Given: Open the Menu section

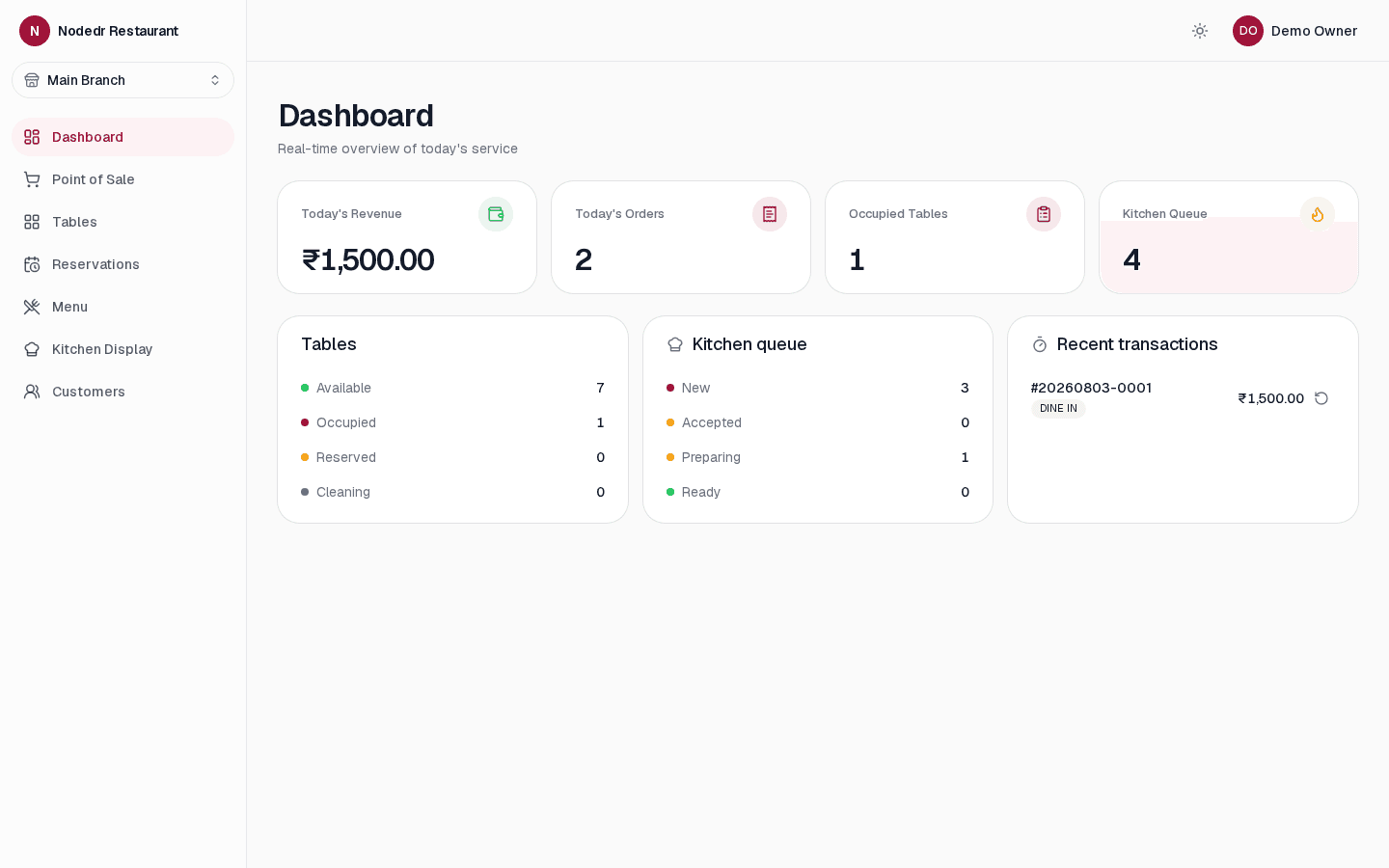Looking at the screenshot, I should point(123,307).
